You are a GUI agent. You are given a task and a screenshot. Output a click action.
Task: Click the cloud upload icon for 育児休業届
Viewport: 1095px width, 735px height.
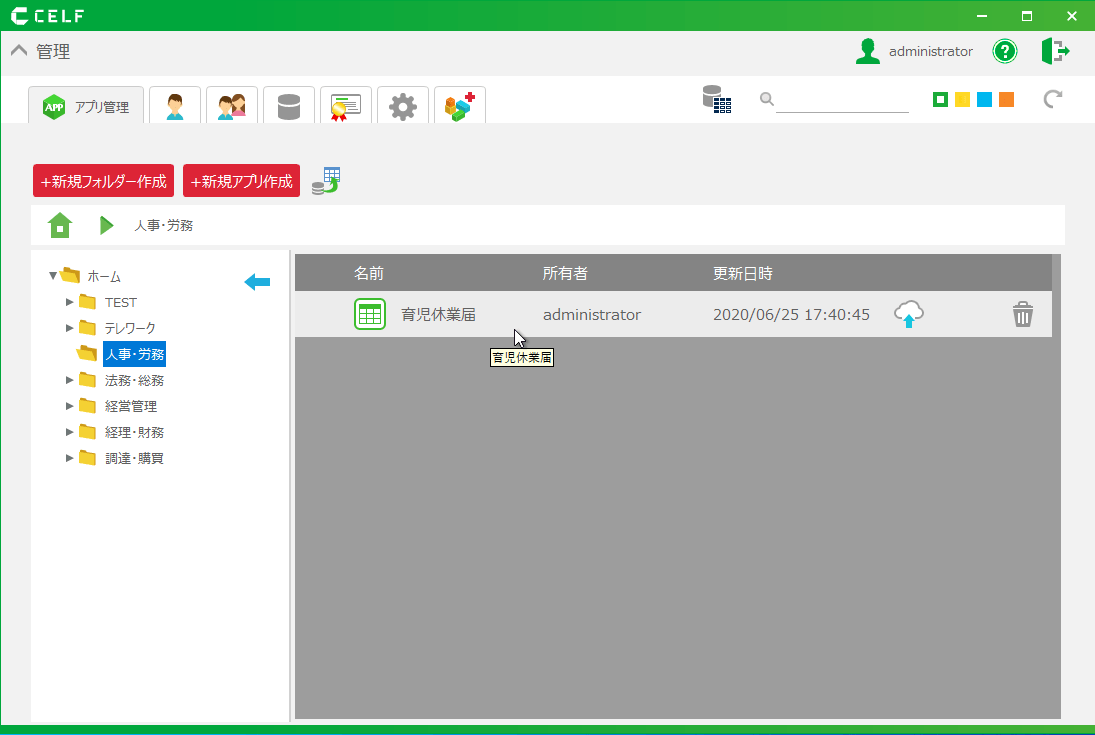(x=908, y=314)
